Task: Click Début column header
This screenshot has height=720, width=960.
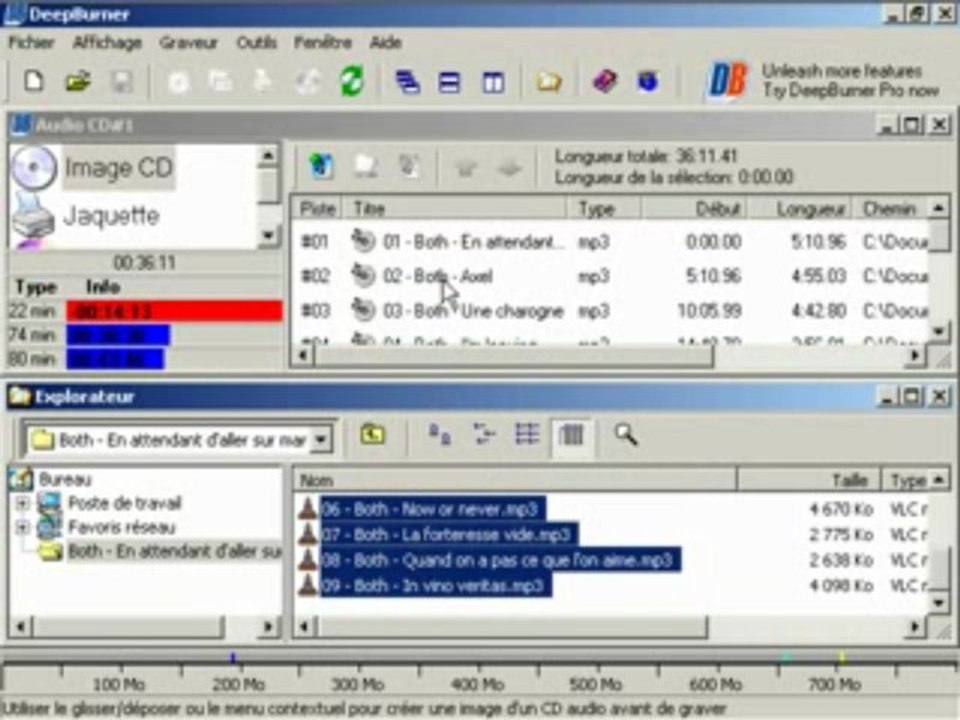Action: click(x=693, y=209)
